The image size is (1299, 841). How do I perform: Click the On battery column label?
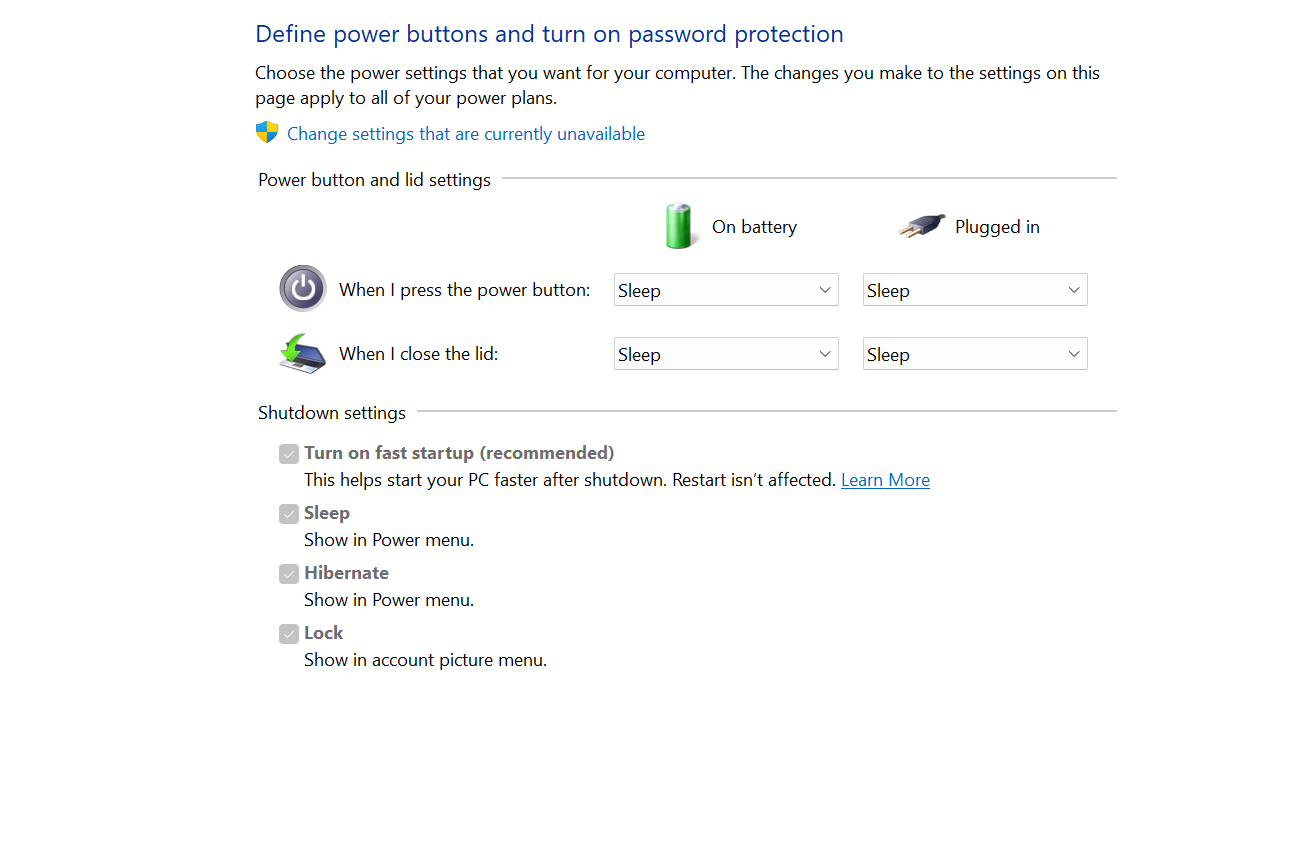pos(754,227)
